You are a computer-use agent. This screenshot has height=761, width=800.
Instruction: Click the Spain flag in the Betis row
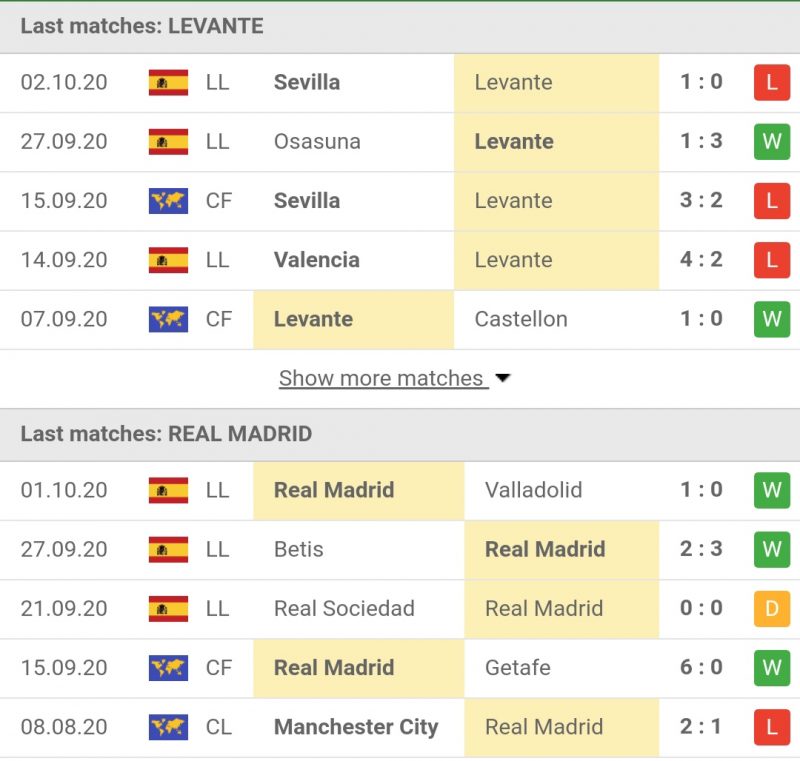168,550
